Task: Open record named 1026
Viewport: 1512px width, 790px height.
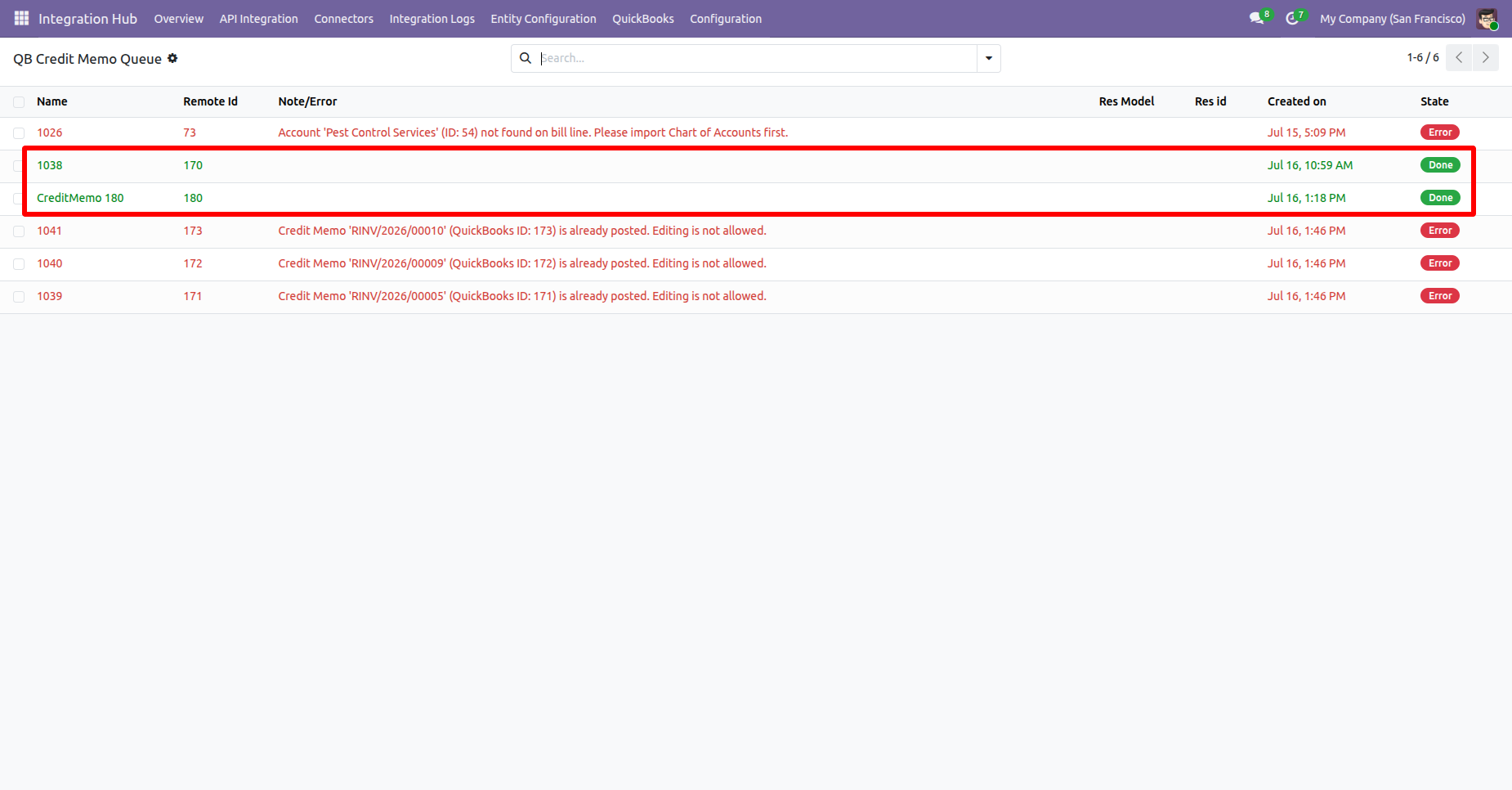Action: click(50, 132)
